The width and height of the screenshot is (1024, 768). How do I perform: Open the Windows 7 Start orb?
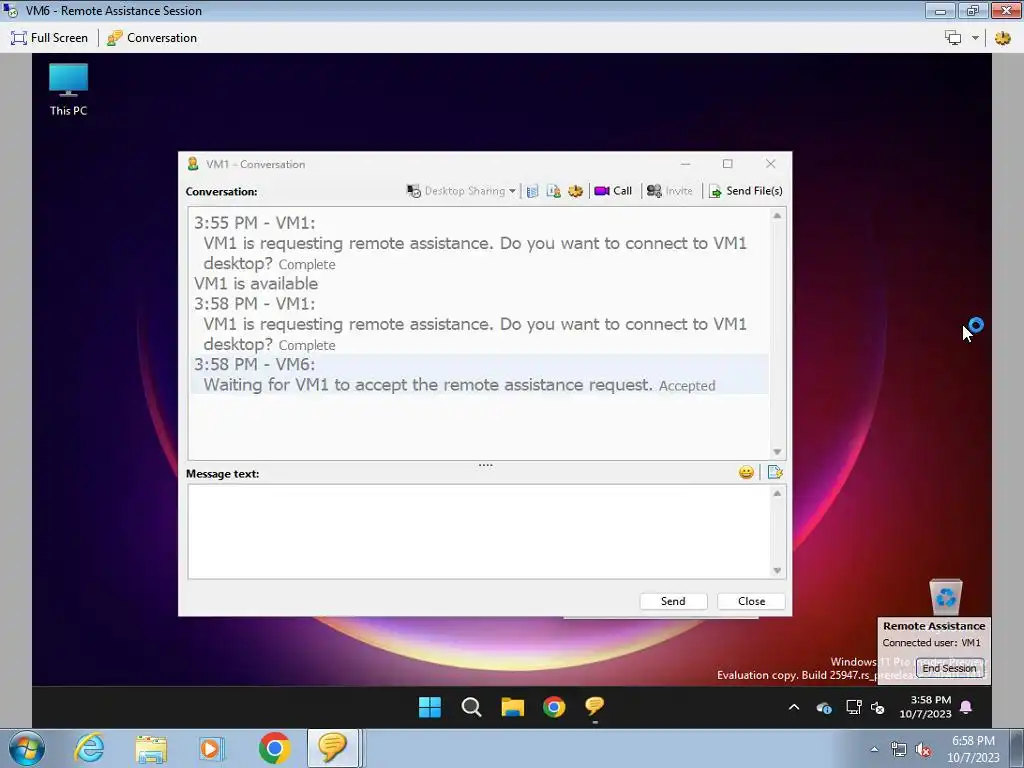27,748
